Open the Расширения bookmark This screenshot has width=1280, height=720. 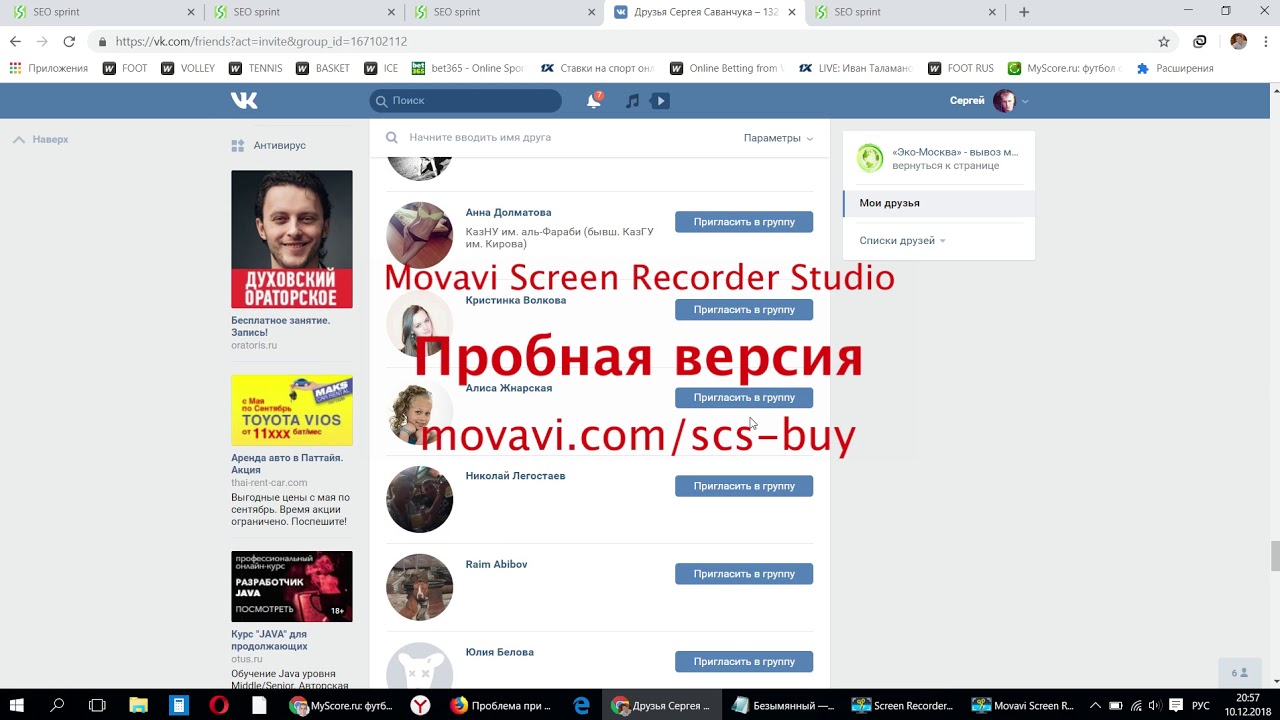1175,68
